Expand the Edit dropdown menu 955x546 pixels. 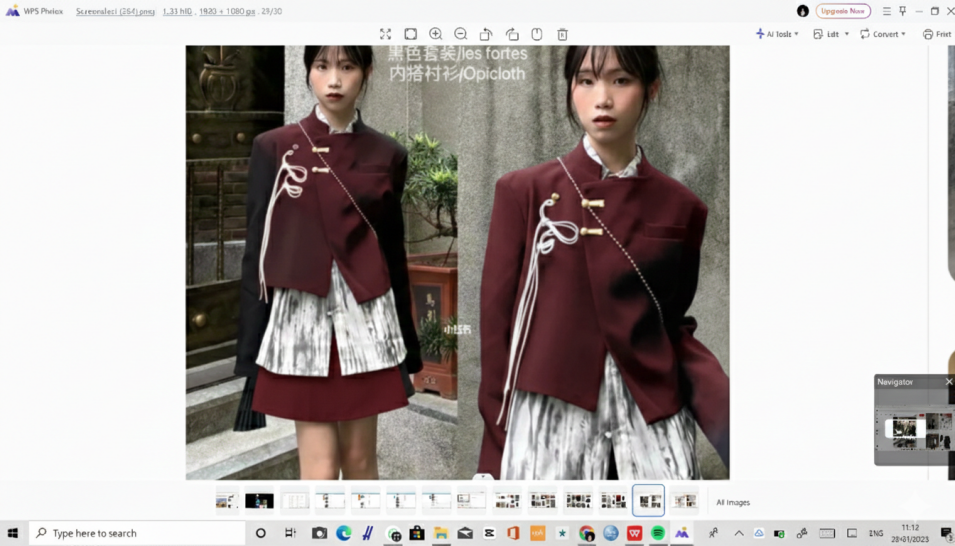click(831, 34)
